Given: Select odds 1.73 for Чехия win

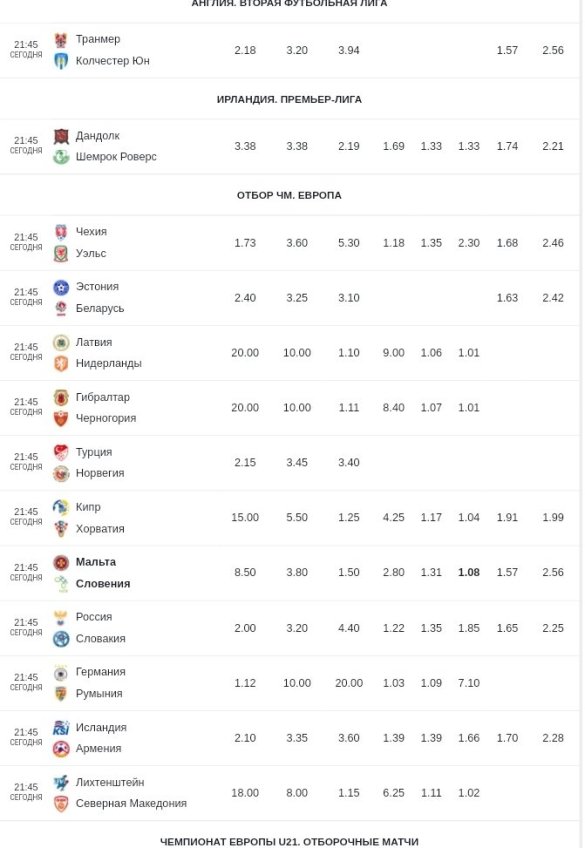Looking at the screenshot, I should pos(245,243).
